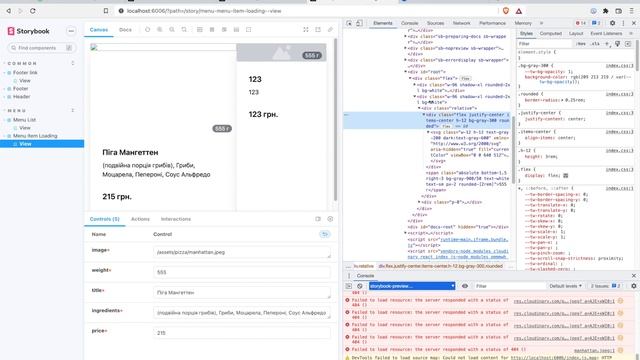Select the Canvas tab

coord(99,29)
